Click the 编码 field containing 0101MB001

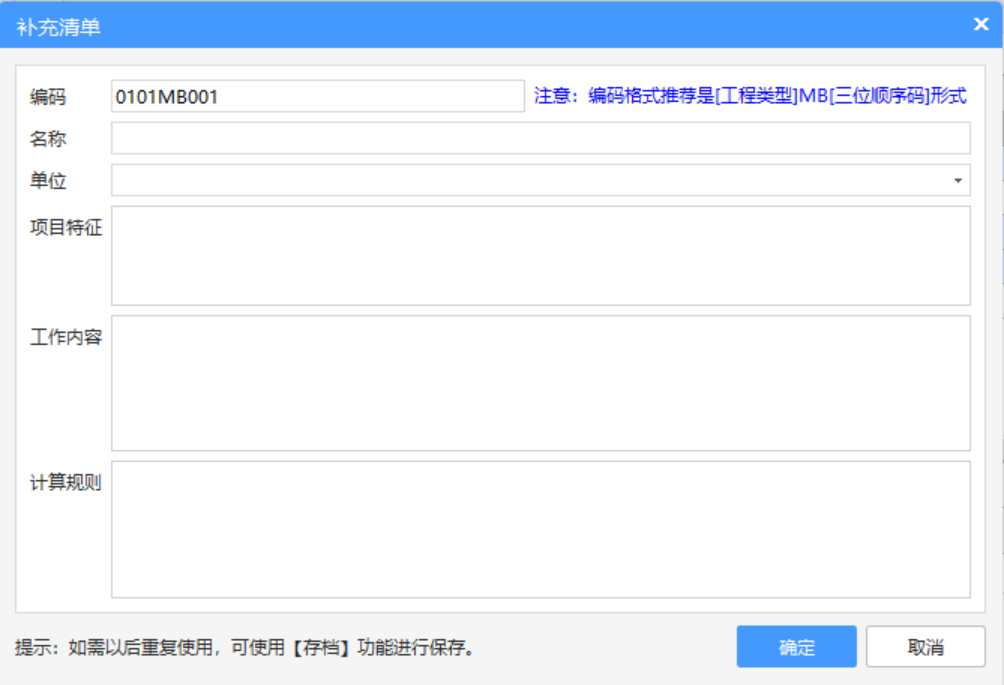[317, 97]
